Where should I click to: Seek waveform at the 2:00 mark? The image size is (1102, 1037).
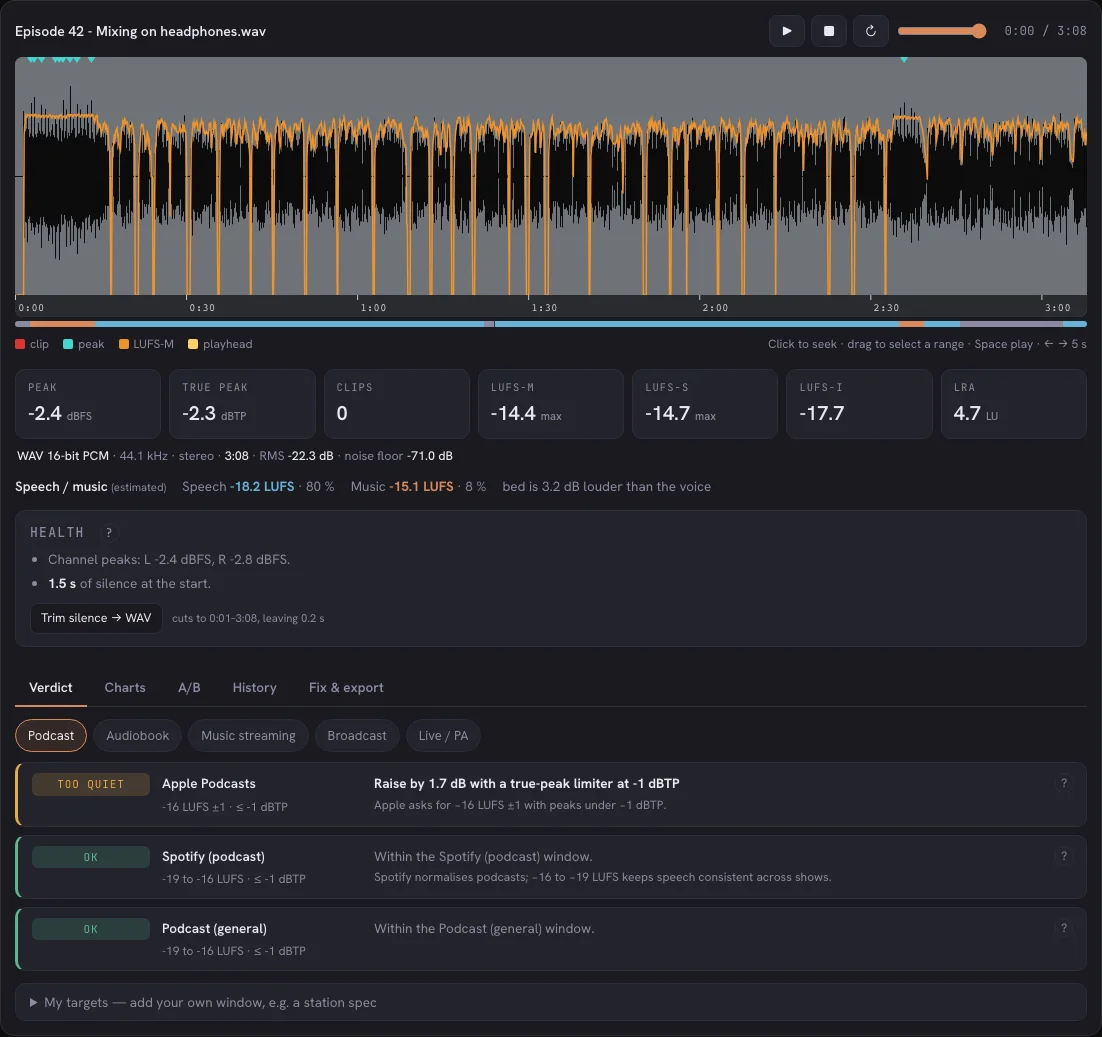(x=699, y=176)
